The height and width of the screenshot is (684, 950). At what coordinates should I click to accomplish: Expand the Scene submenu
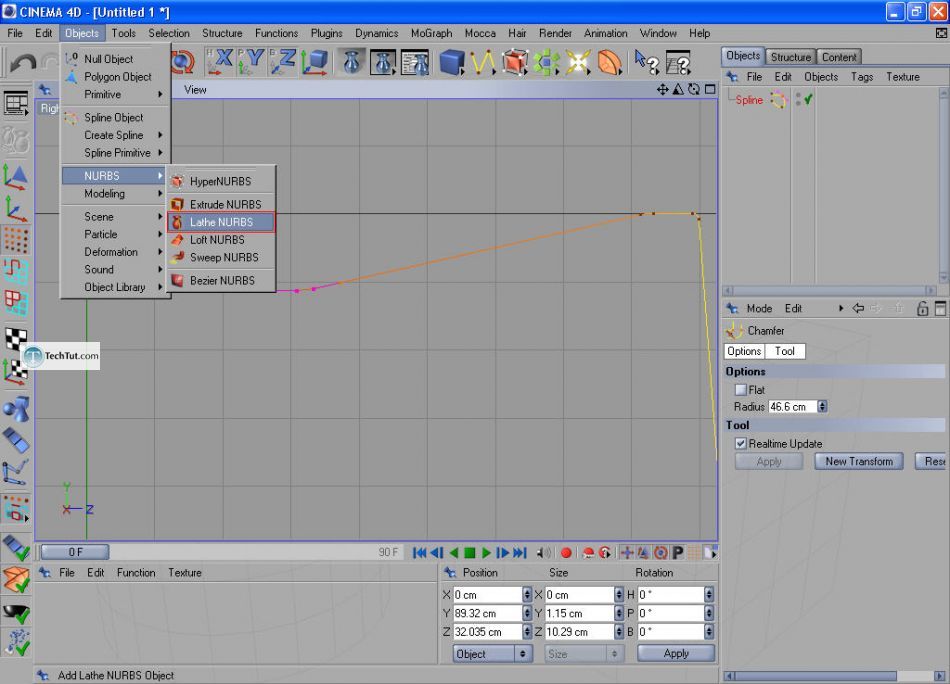(x=116, y=217)
